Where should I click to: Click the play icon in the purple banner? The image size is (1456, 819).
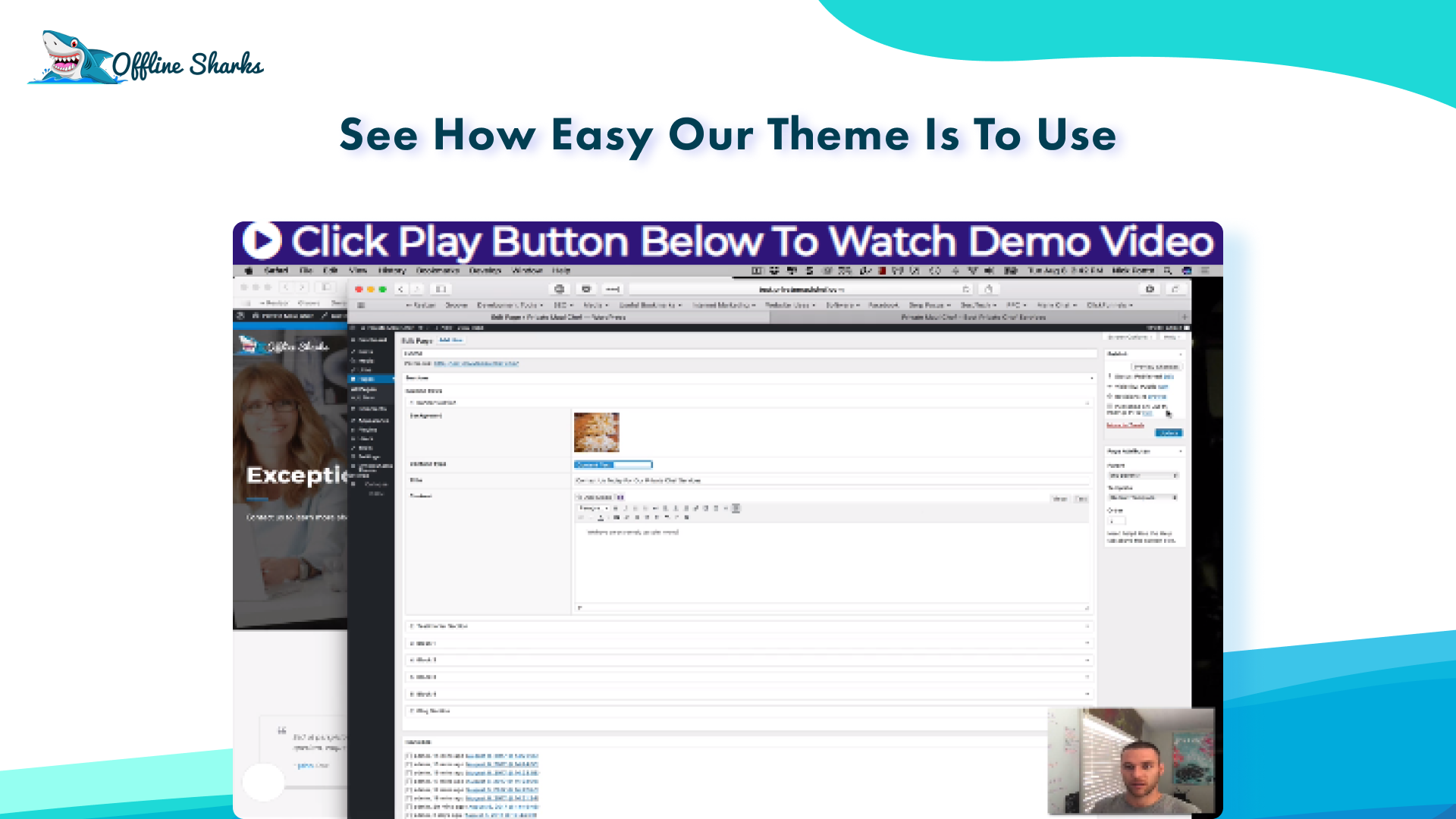[262, 241]
